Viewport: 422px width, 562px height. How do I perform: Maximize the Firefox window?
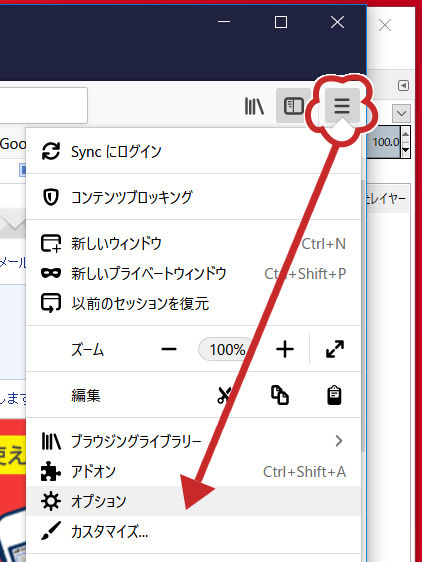[x=280, y=22]
